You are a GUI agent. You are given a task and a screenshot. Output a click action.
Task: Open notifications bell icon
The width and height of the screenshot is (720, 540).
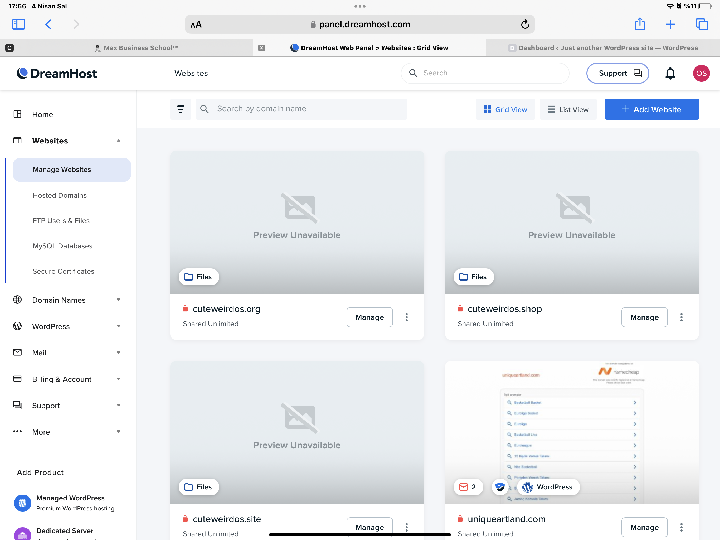click(670, 73)
